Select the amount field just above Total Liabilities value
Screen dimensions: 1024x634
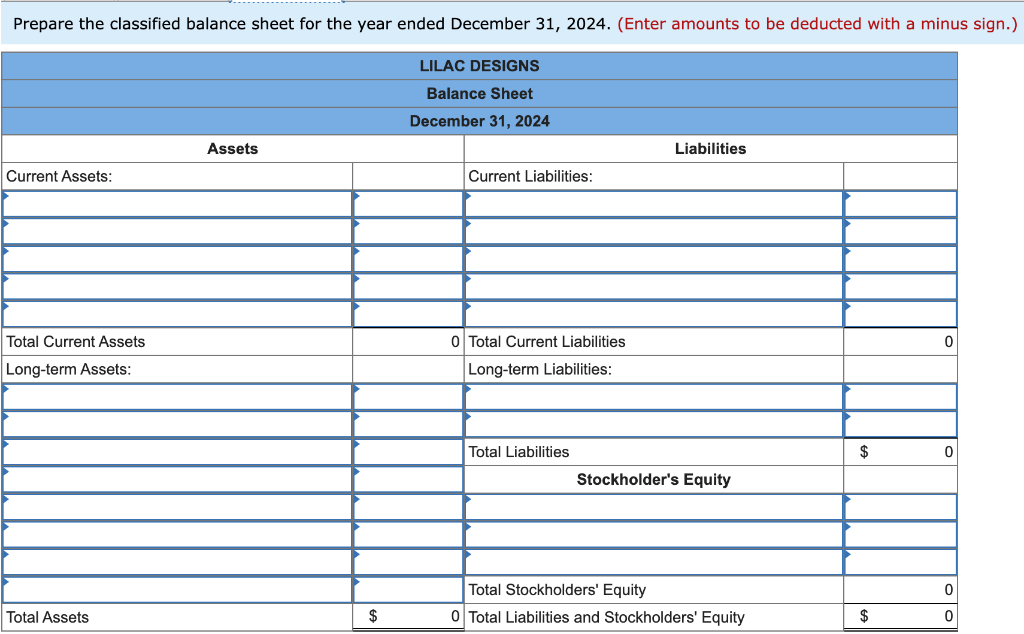click(x=901, y=424)
